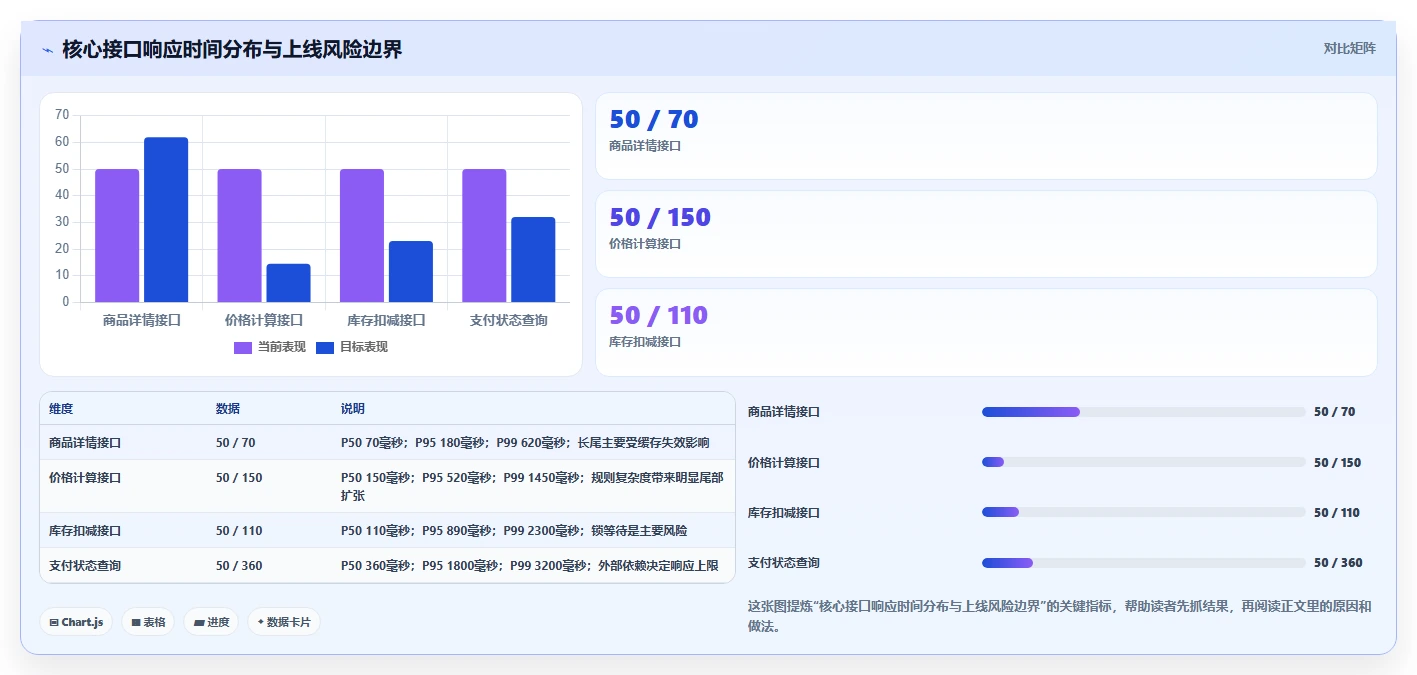This screenshot has height=675, width=1417.
Task: Open the 50 / 70 商品详情接口 card
Action: (986, 136)
